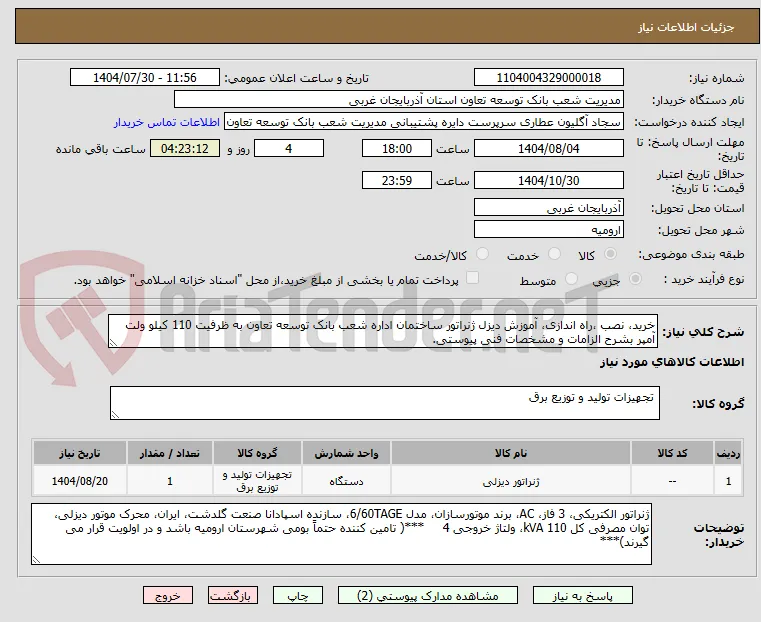This screenshot has width=761, height=622.
Task: Click the deadline time field 18:00
Action: [x=397, y=148]
